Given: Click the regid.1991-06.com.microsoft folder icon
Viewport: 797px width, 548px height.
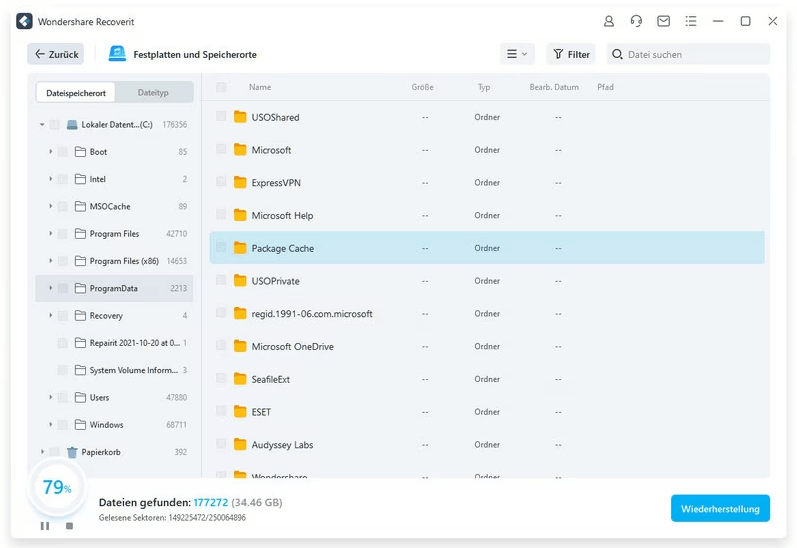Looking at the screenshot, I should coord(240,314).
